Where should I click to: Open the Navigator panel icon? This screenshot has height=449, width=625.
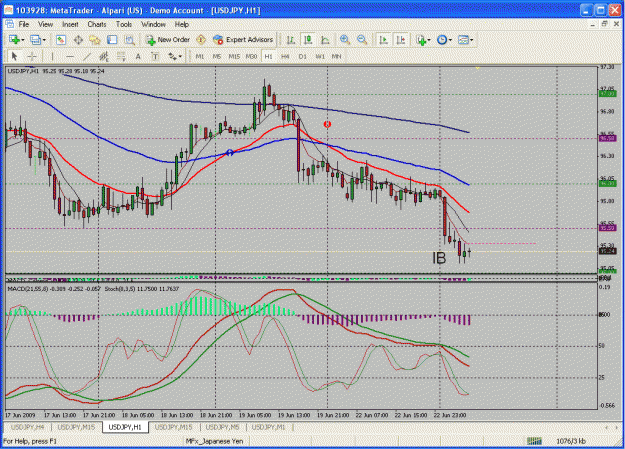95,40
